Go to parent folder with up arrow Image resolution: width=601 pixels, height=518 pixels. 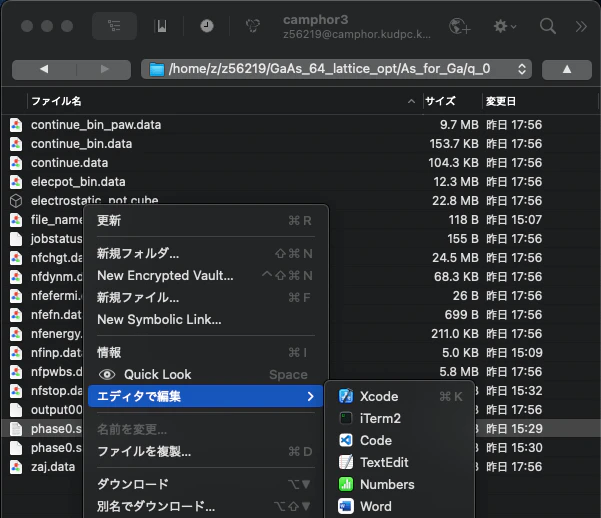pyautogui.click(x=567, y=69)
